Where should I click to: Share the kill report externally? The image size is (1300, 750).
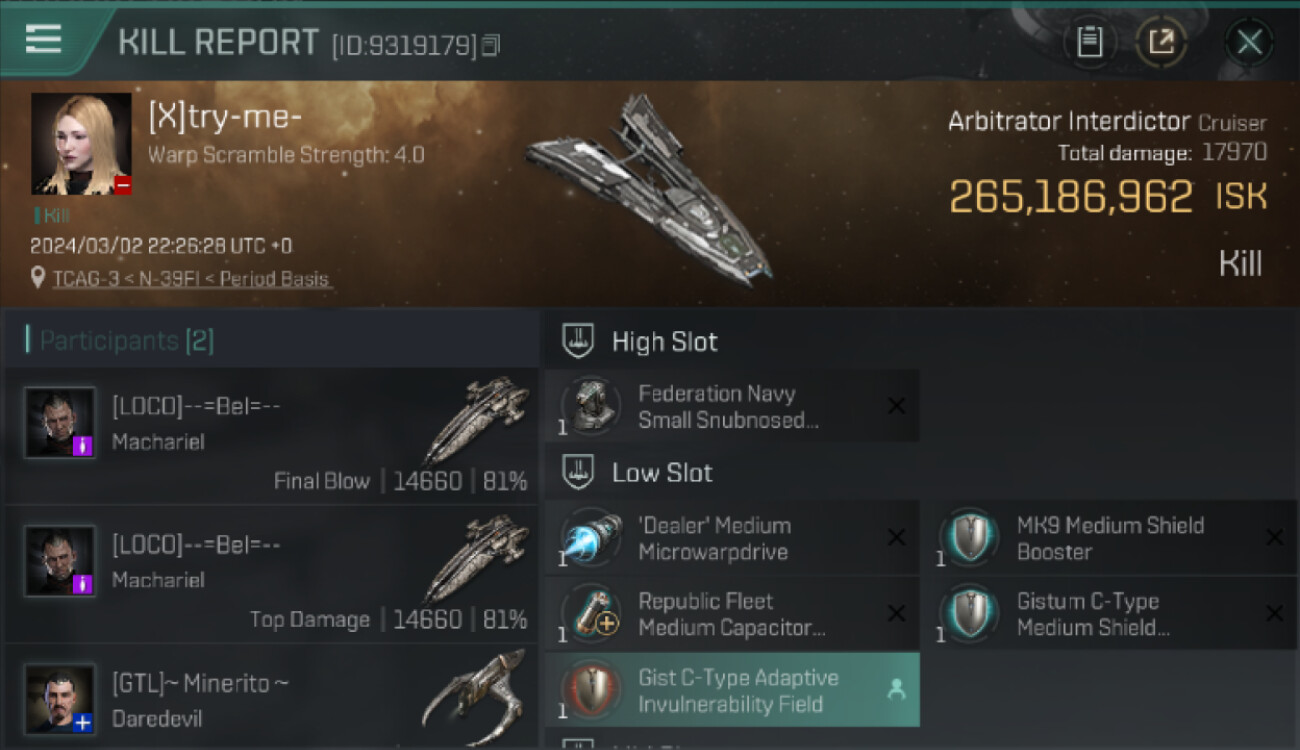(1161, 42)
